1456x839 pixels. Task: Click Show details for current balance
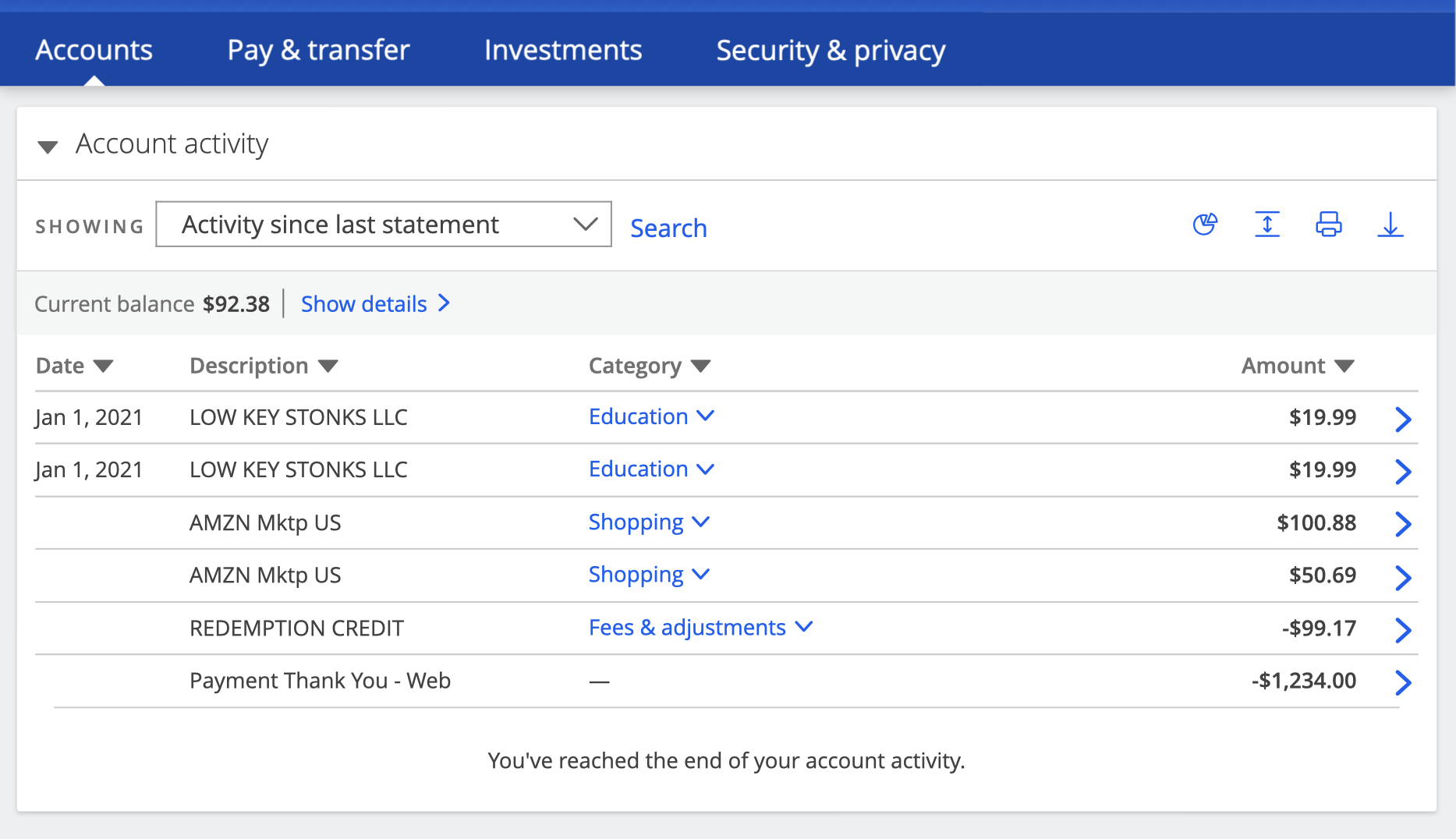tap(375, 304)
